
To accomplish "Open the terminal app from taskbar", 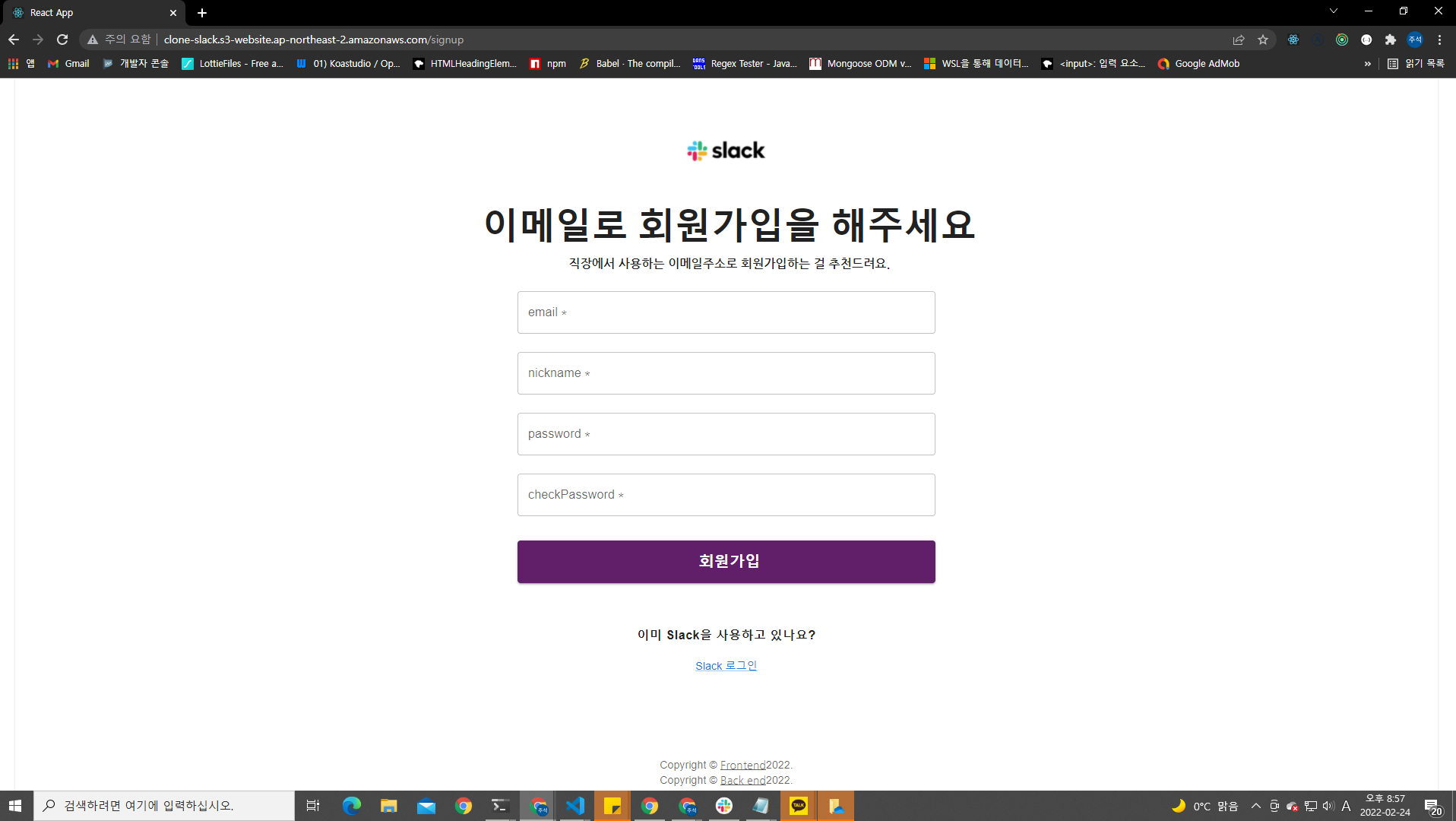I will click(500, 806).
